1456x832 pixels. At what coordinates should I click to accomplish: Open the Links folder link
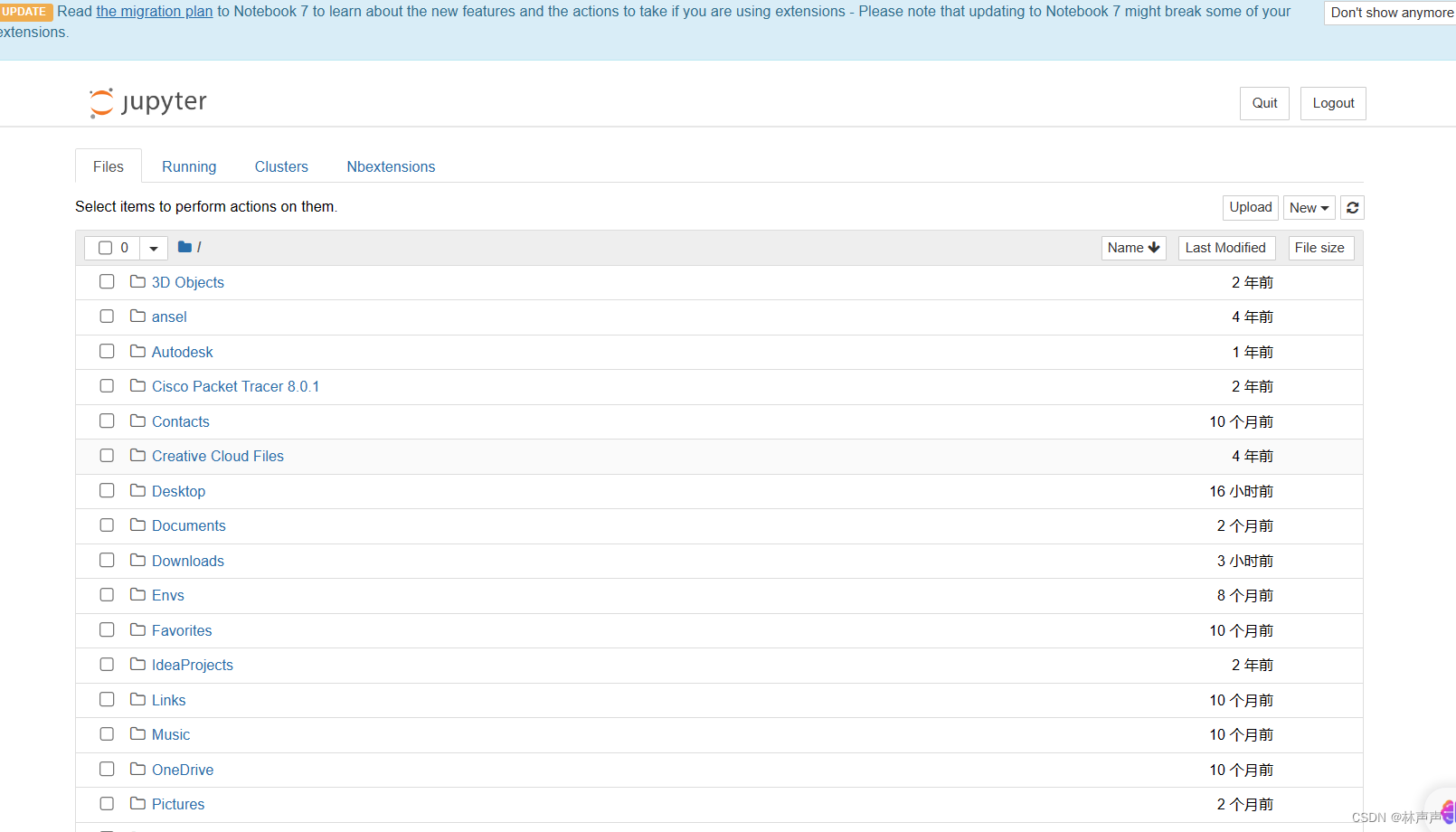(169, 700)
